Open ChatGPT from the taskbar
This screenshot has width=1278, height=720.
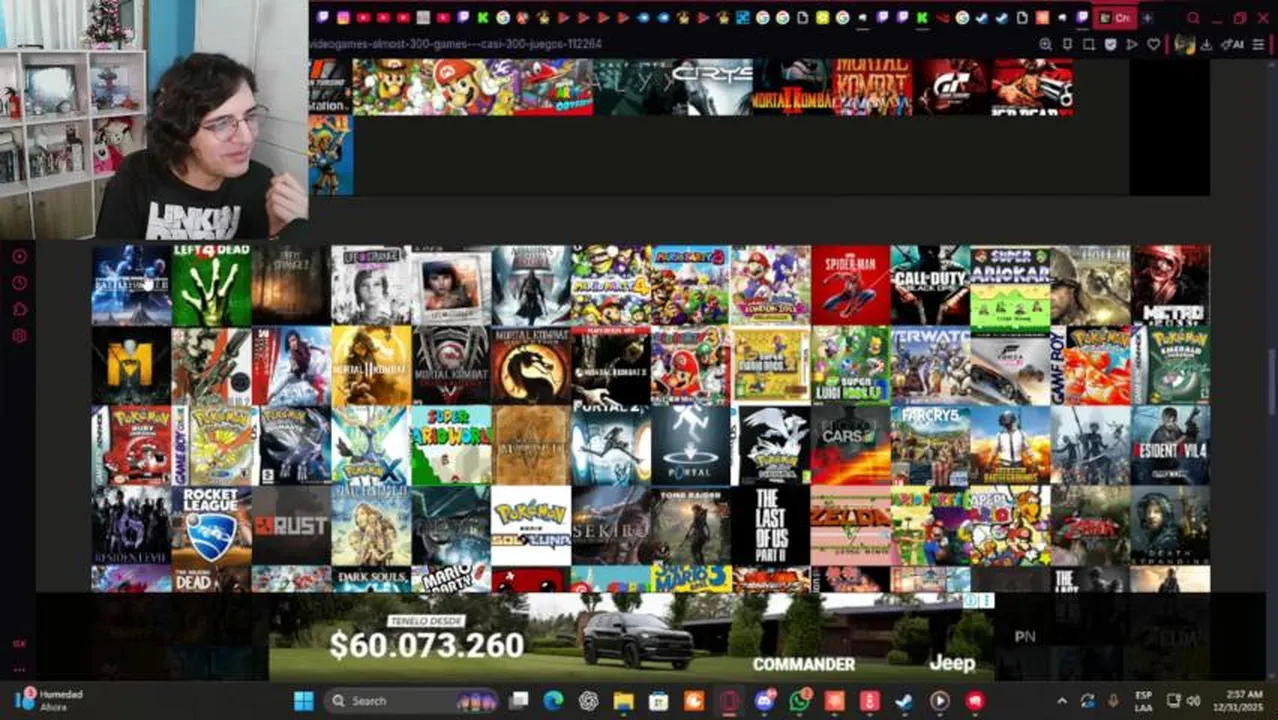[588, 701]
